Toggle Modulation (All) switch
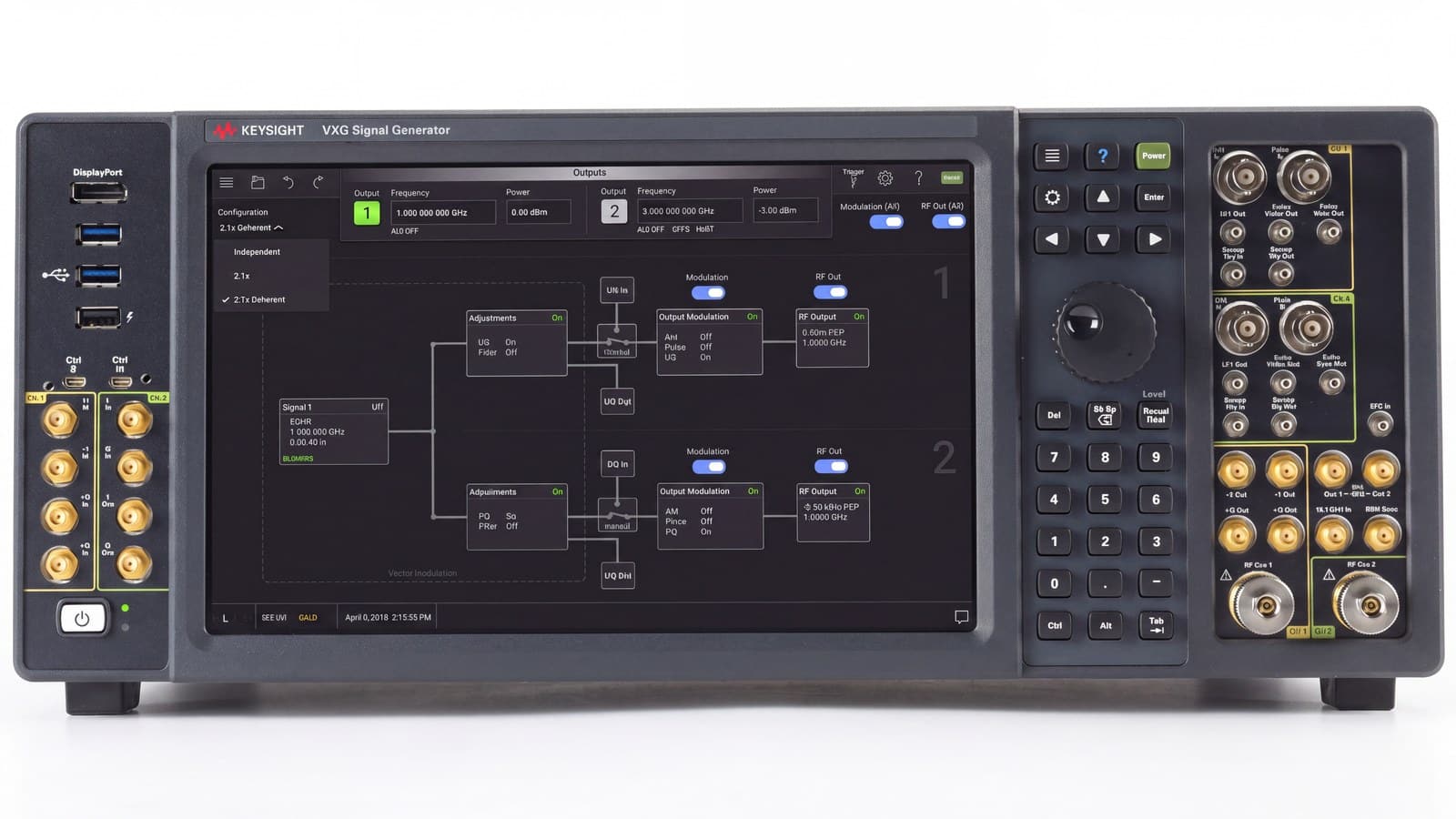 (886, 222)
